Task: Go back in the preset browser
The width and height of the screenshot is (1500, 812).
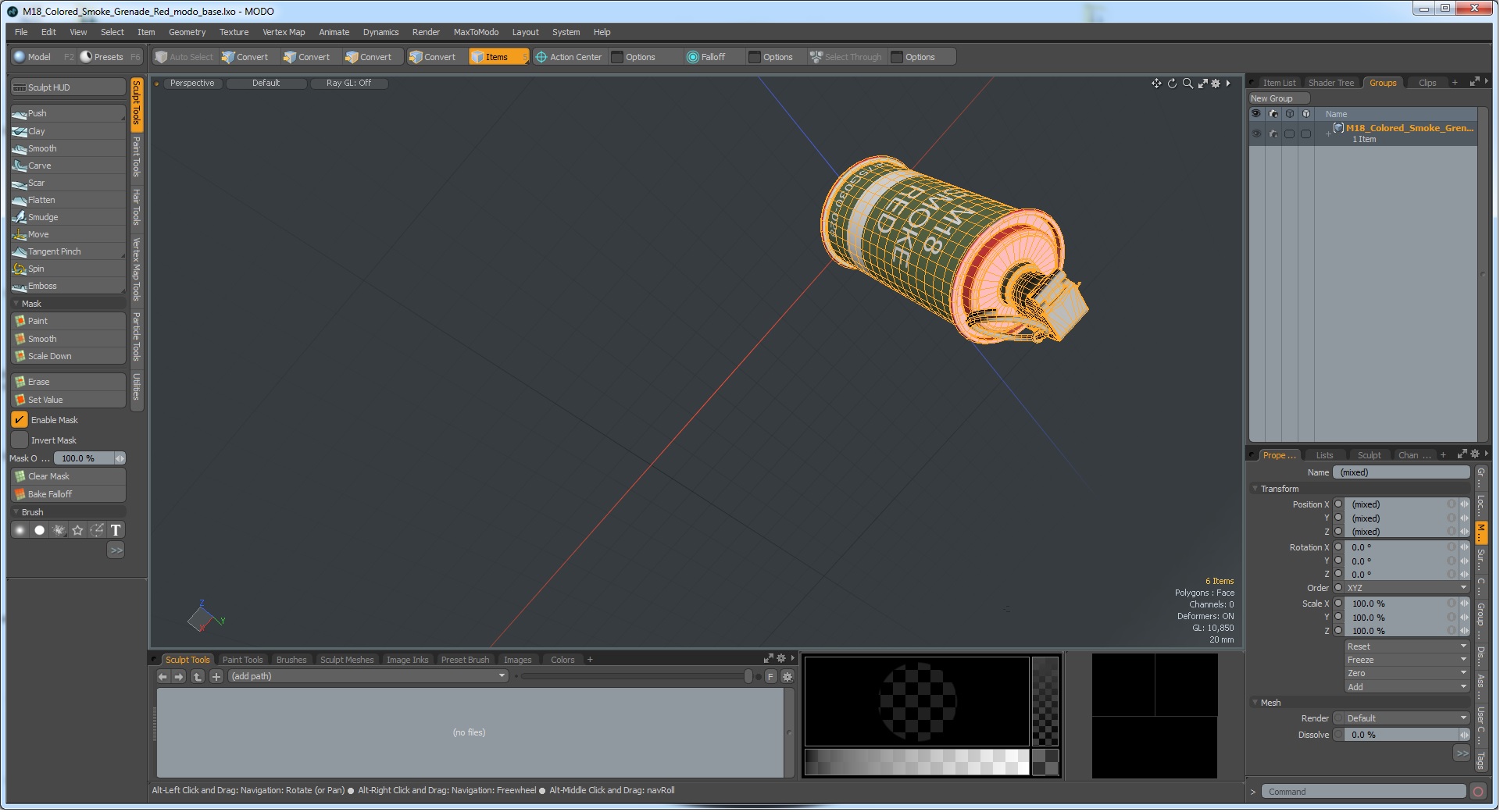Action: [x=162, y=677]
